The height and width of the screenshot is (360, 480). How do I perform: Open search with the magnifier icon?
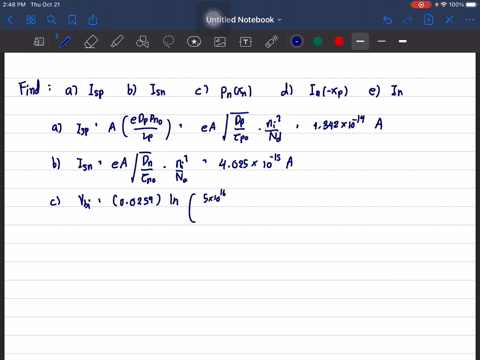51,20
